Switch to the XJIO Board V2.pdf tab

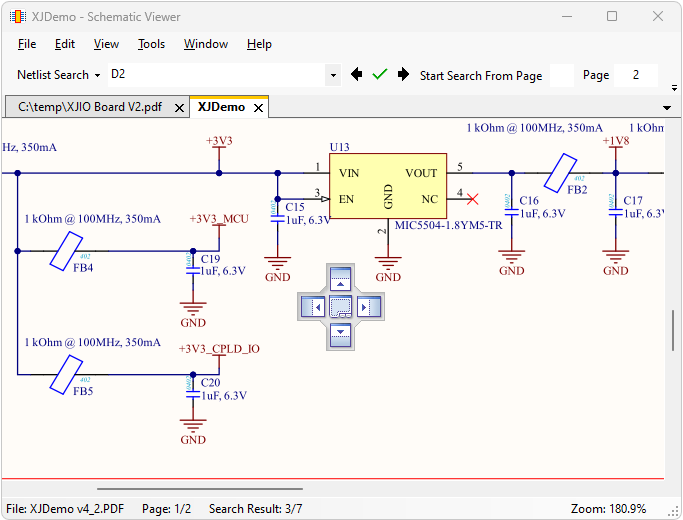tap(90, 108)
